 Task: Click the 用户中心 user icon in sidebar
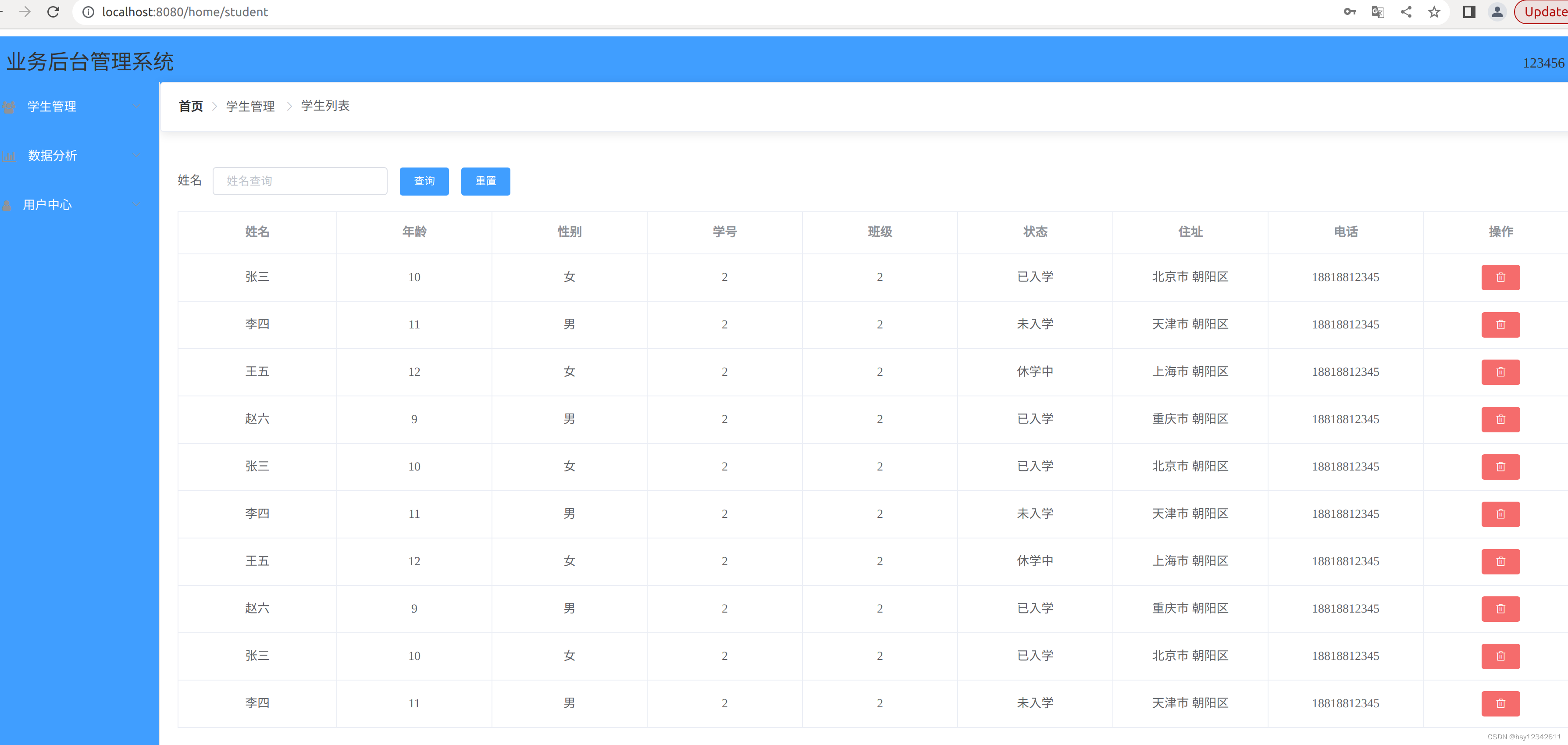8,204
